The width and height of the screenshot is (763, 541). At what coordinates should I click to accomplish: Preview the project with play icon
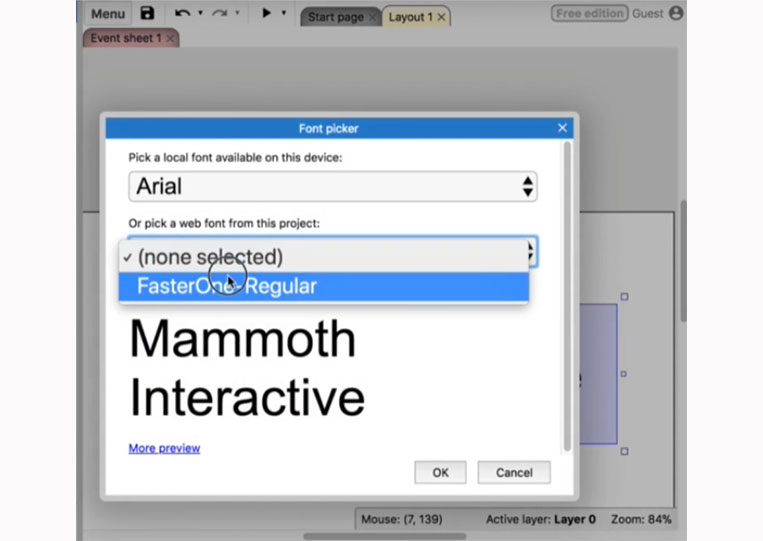point(266,13)
